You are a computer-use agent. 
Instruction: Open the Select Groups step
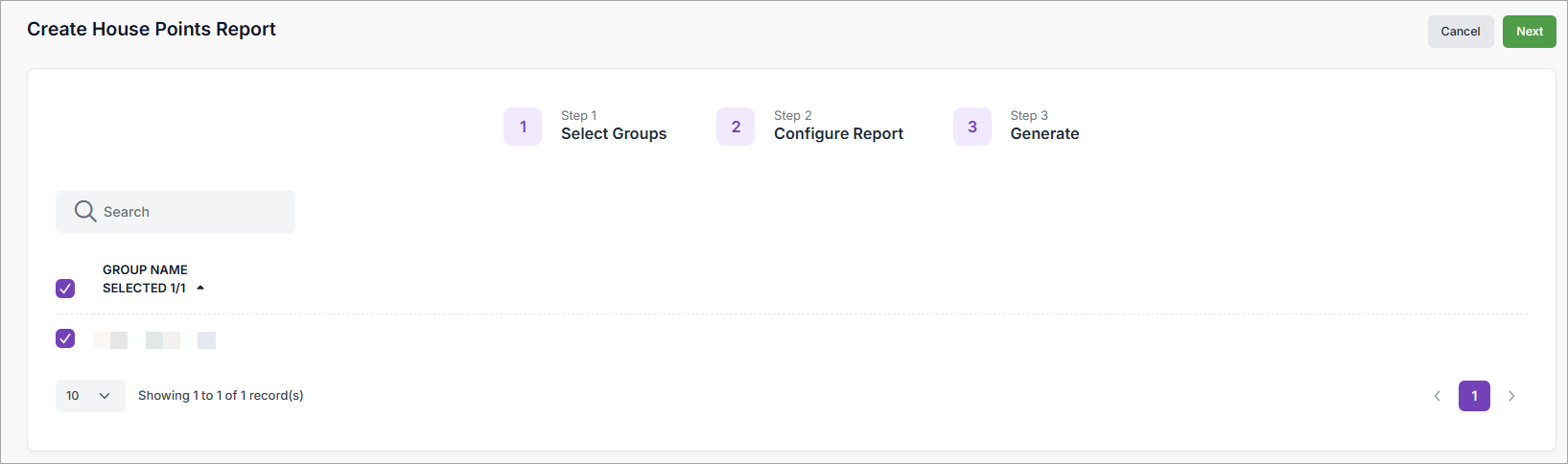(x=613, y=133)
